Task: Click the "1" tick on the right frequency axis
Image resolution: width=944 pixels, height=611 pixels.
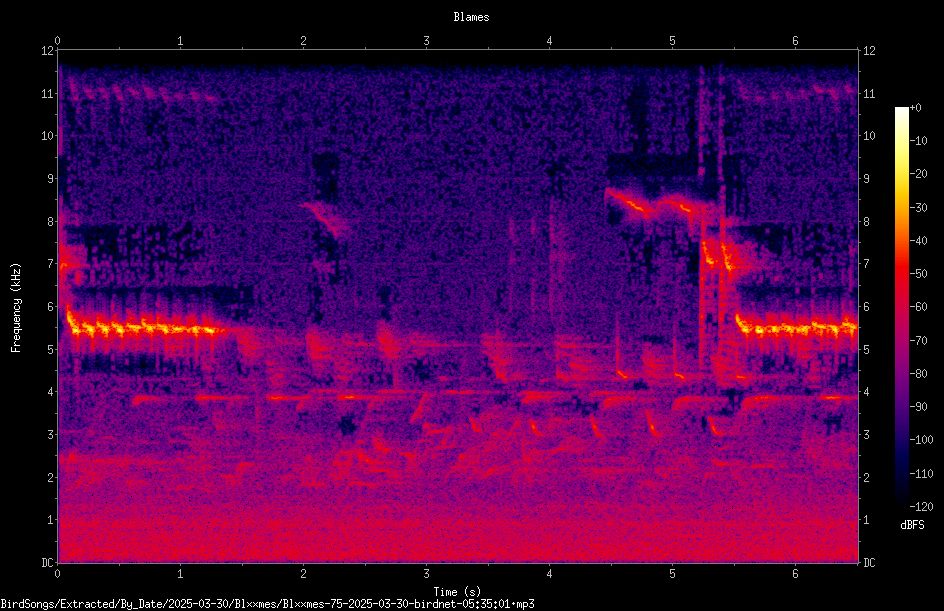Action: click(866, 520)
